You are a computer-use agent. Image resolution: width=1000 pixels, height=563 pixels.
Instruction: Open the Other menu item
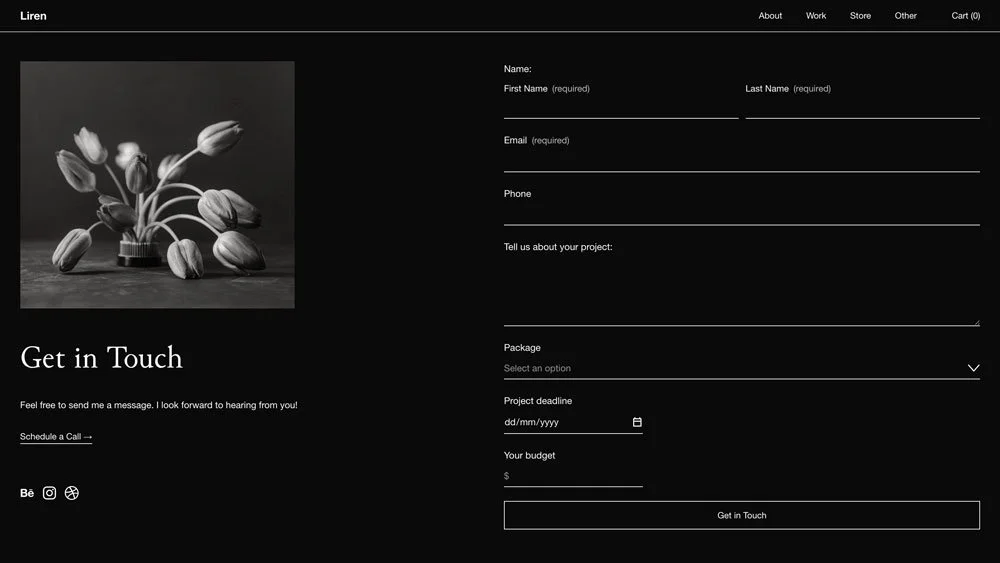coord(905,15)
